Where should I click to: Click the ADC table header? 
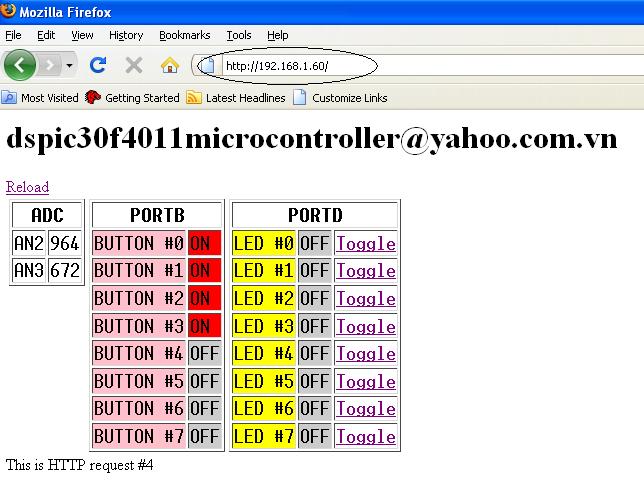(x=47, y=215)
